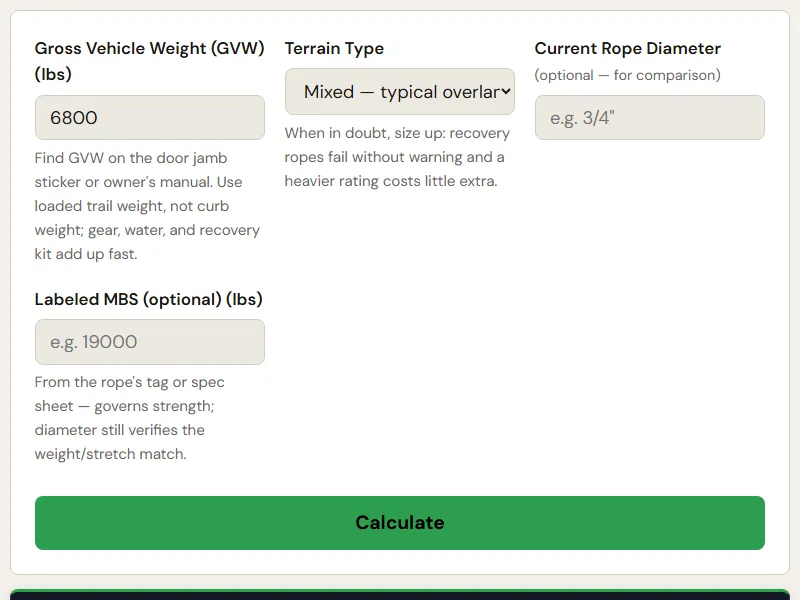Click the 'Gross Vehicle Weight (GVW) (lbs)' label
The width and height of the screenshot is (800, 600).
coord(149,61)
